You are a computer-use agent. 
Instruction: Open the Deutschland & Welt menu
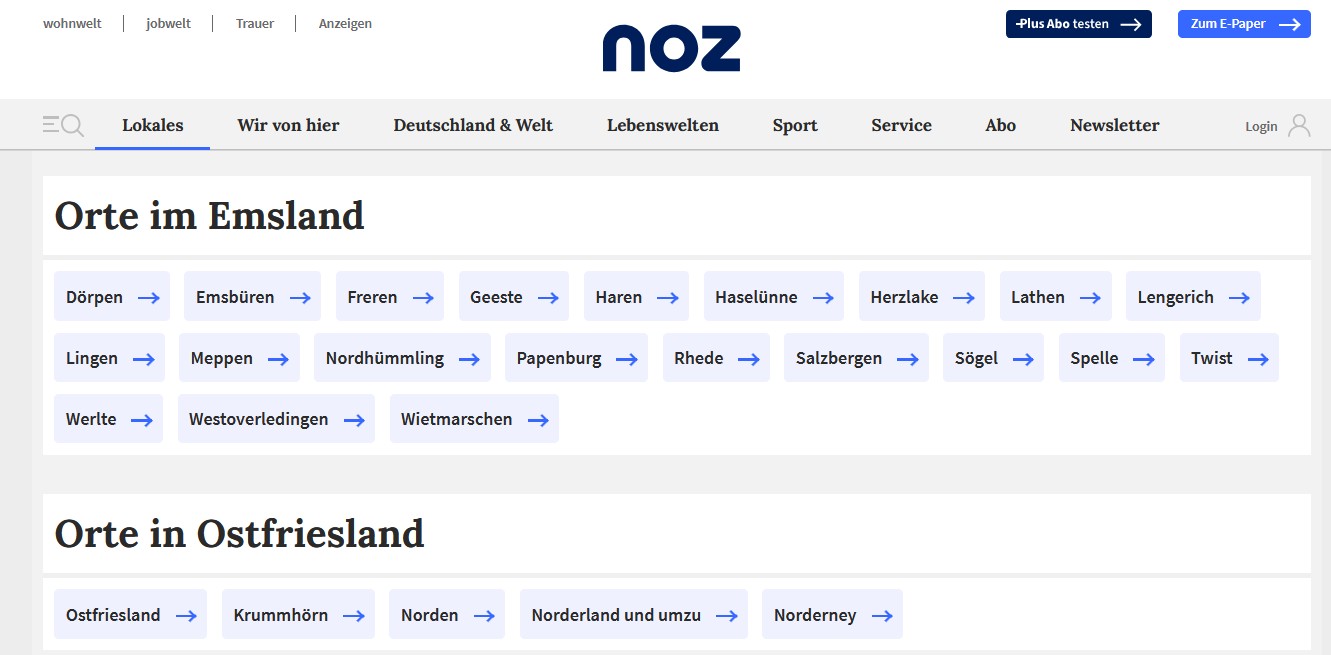point(473,125)
